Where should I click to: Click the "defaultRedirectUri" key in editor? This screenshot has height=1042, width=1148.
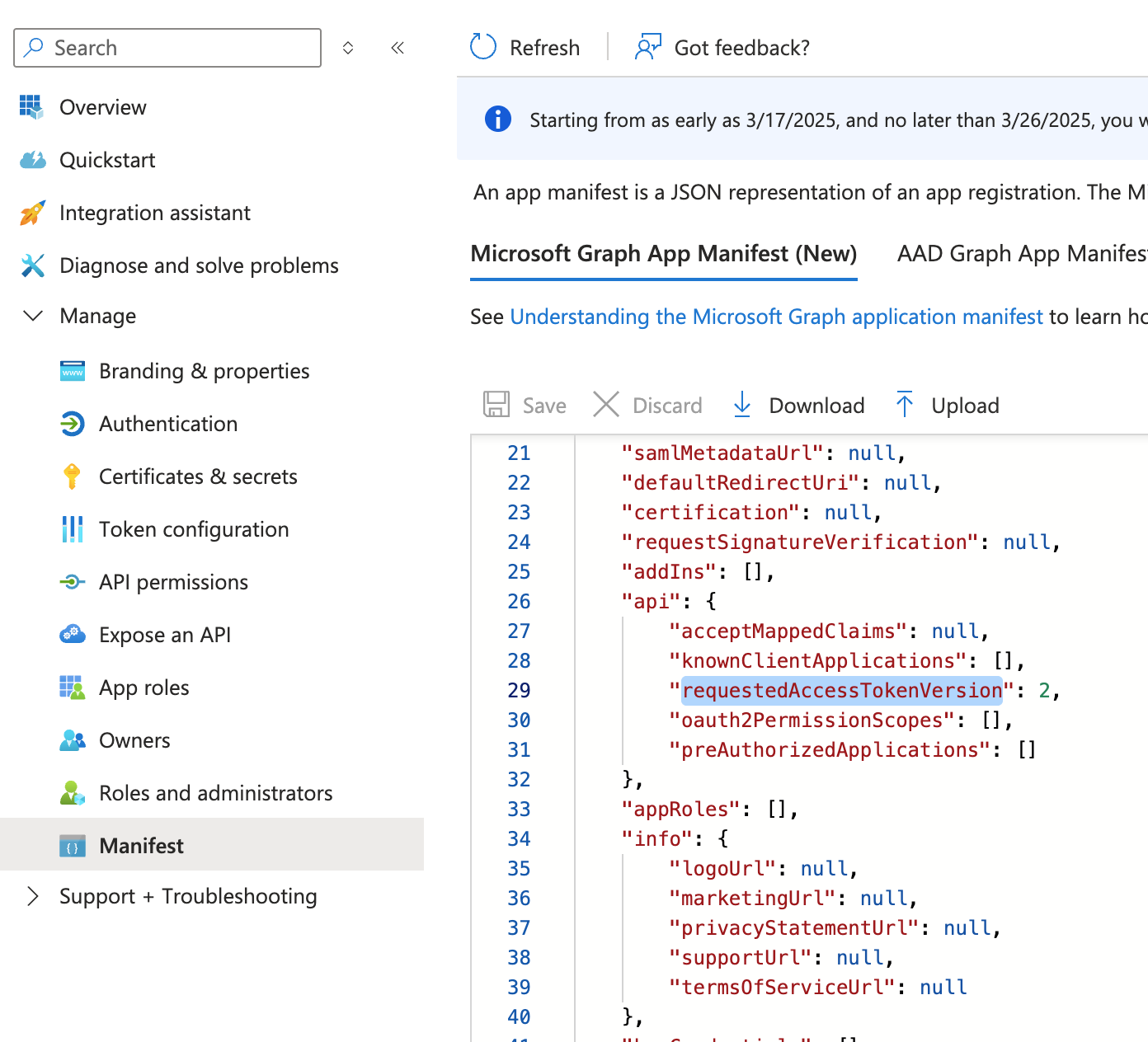point(741,482)
